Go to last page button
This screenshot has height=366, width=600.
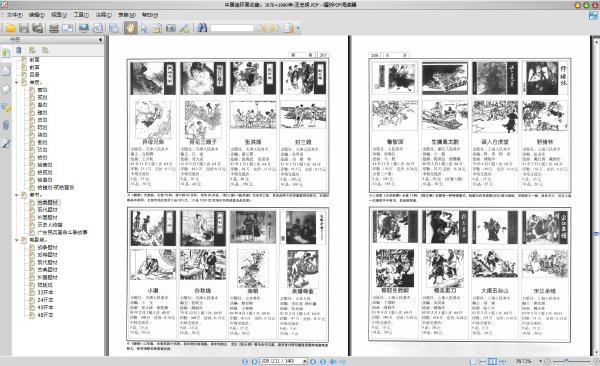[x=323, y=361]
